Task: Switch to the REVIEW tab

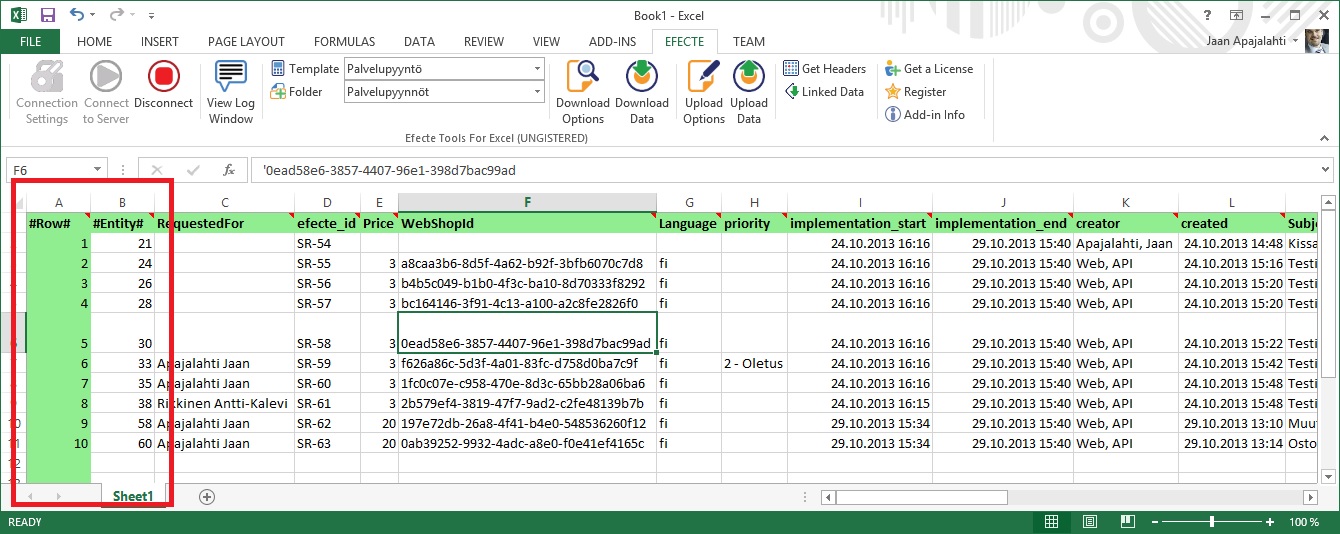Action: click(484, 42)
